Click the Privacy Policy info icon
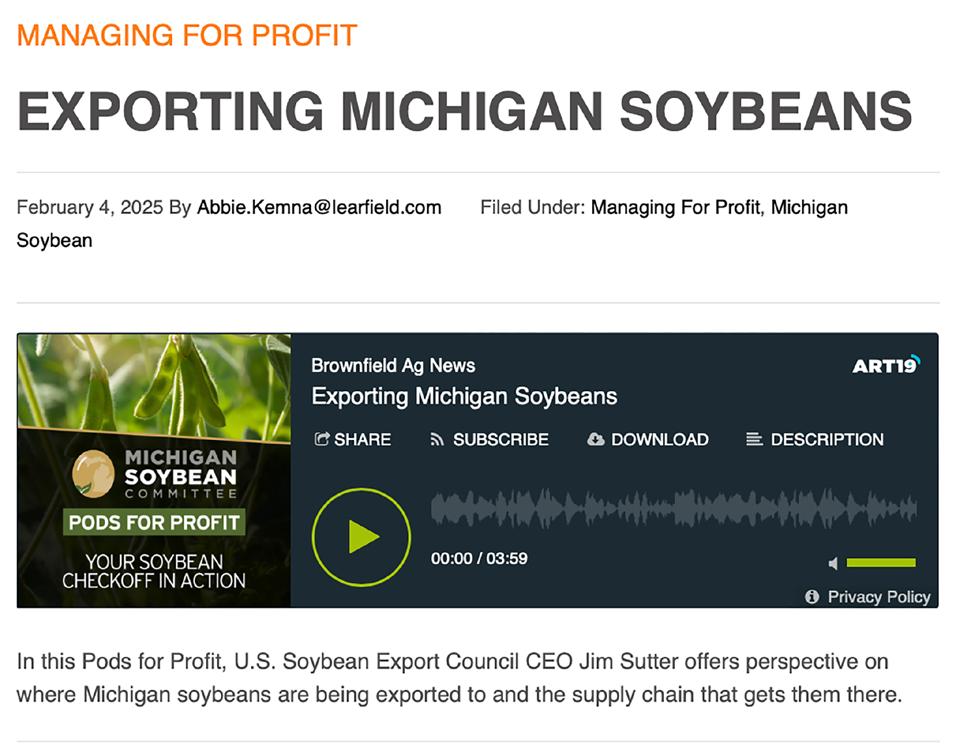 812,597
